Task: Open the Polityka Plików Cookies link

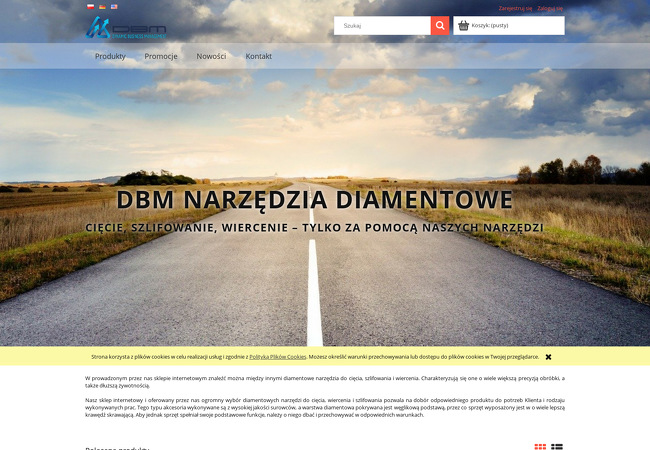Action: pos(278,357)
